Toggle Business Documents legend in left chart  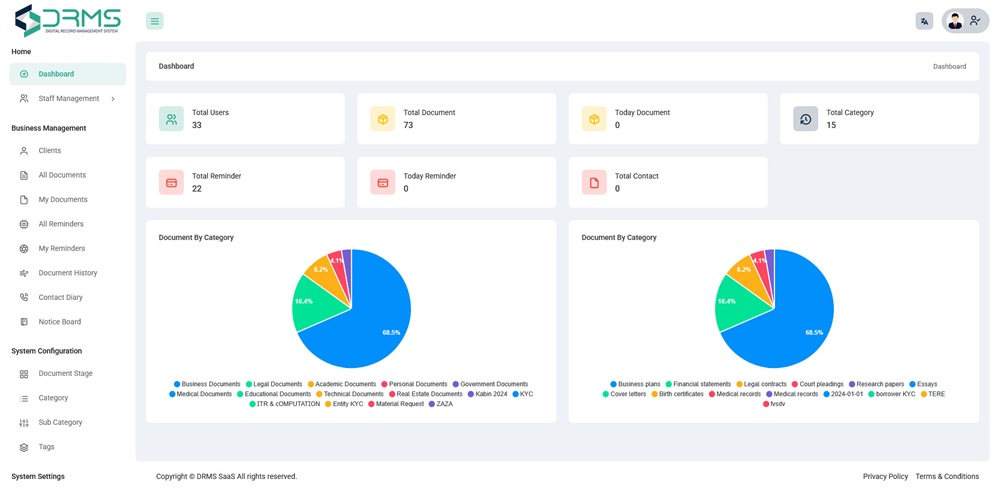coord(209,384)
